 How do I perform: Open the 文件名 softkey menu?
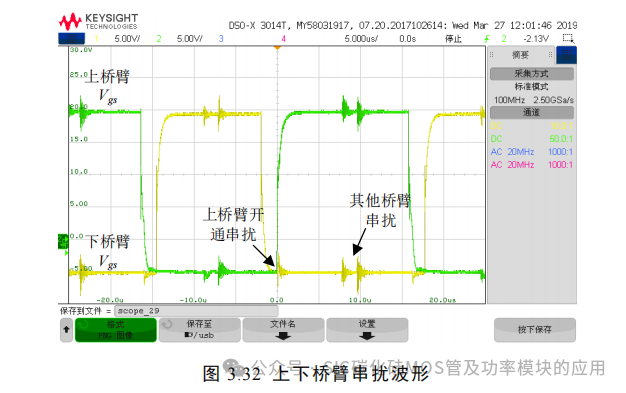click(283, 330)
